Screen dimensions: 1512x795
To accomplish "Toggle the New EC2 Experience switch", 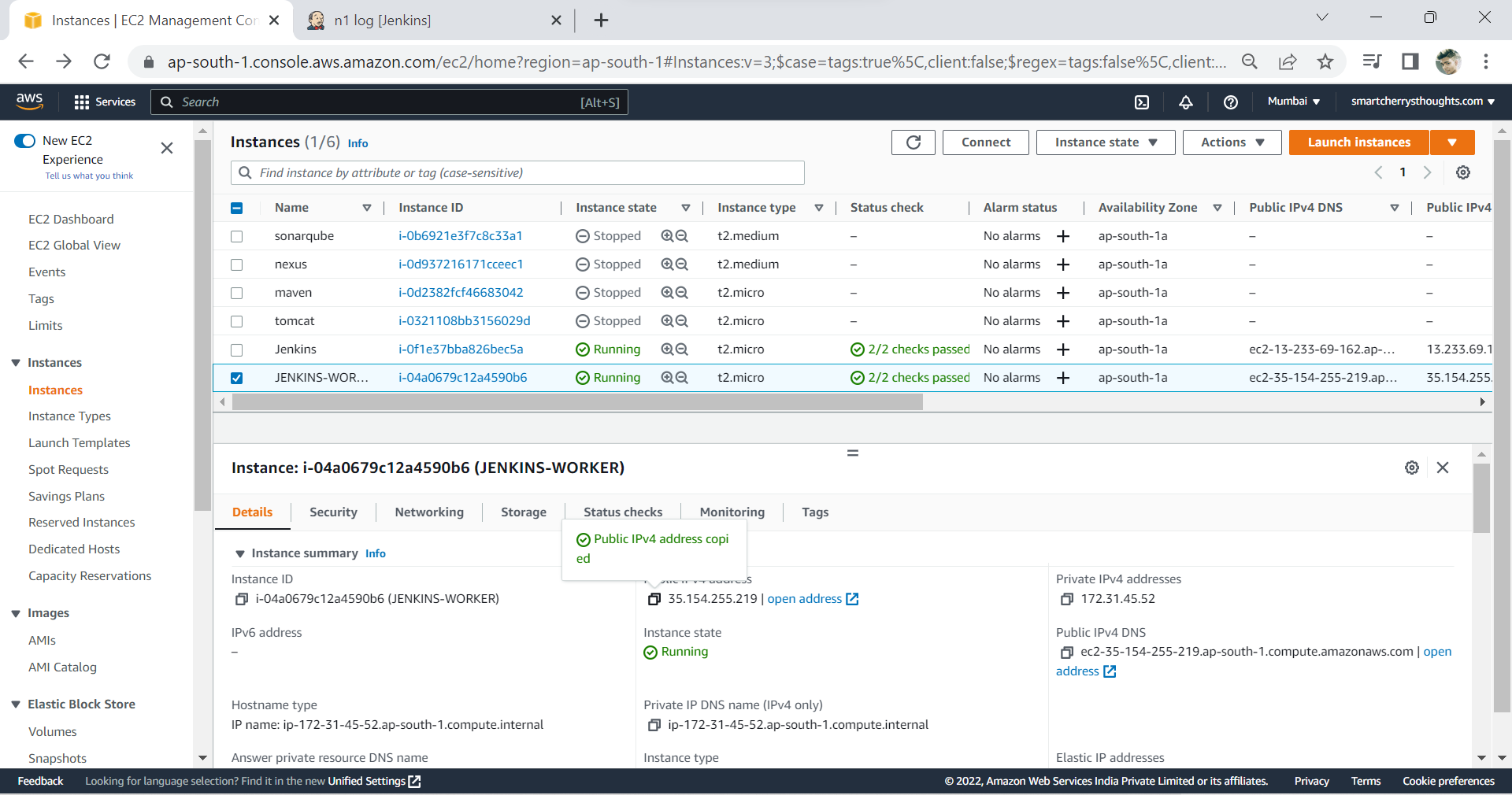I will tap(25, 141).
